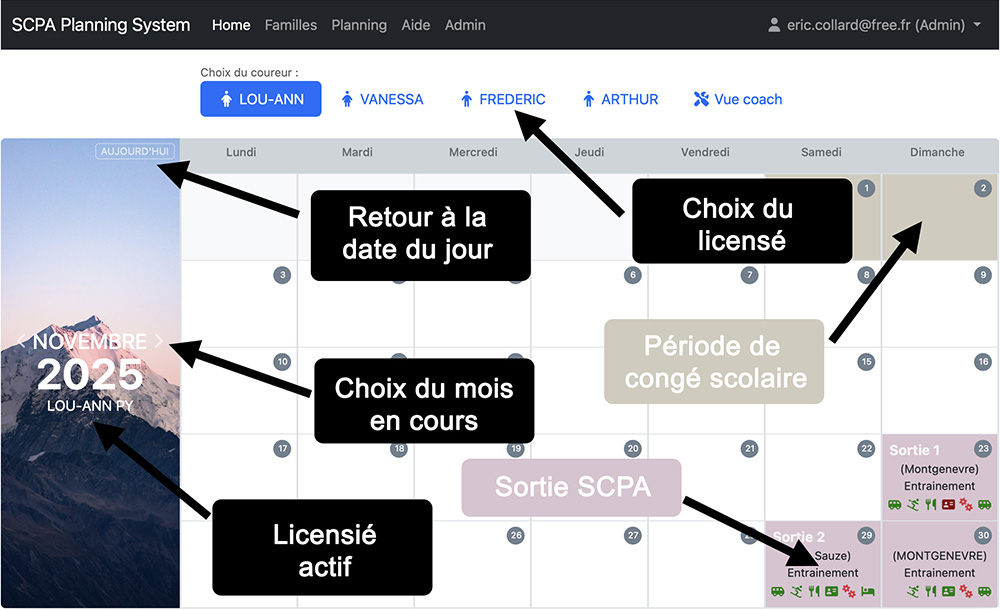Open the Familles menu item

point(291,25)
